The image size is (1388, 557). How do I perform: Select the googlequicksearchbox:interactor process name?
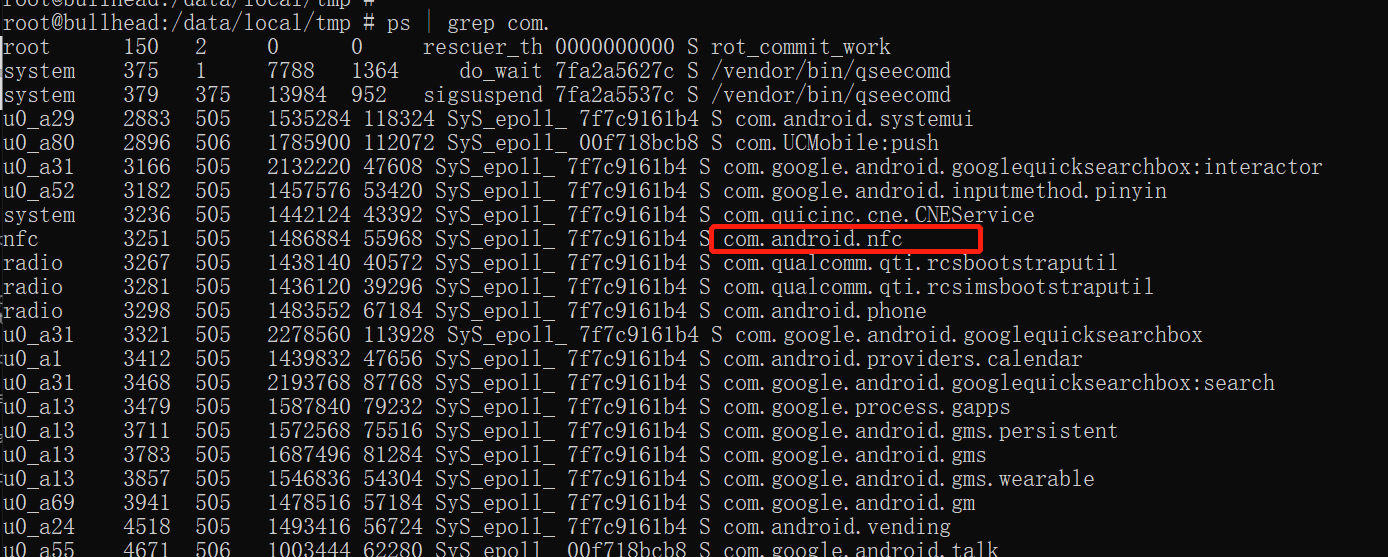point(1023,167)
